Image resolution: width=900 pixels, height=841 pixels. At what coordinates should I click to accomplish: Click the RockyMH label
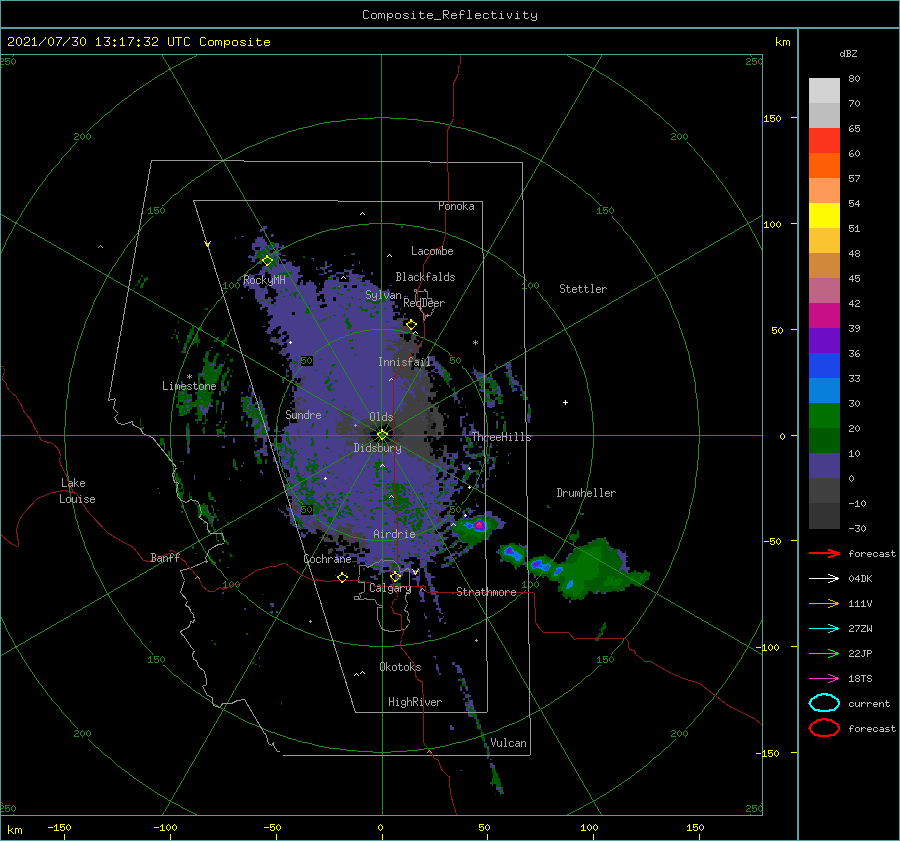[264, 280]
